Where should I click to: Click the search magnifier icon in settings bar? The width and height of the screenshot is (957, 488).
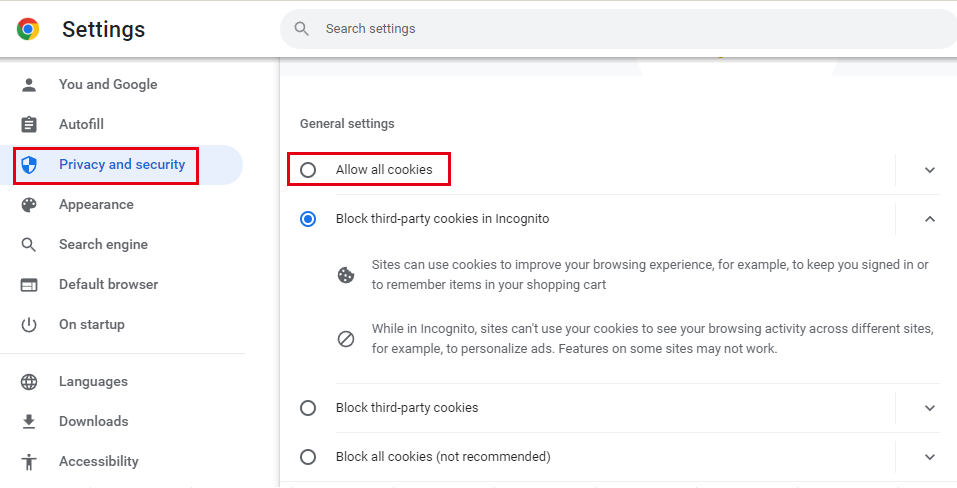tap(302, 29)
